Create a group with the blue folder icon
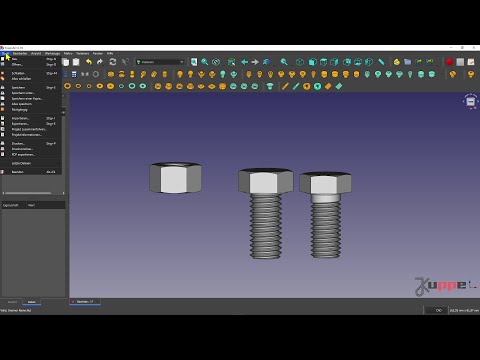The width and height of the screenshot is (480, 360). tap(408, 62)
